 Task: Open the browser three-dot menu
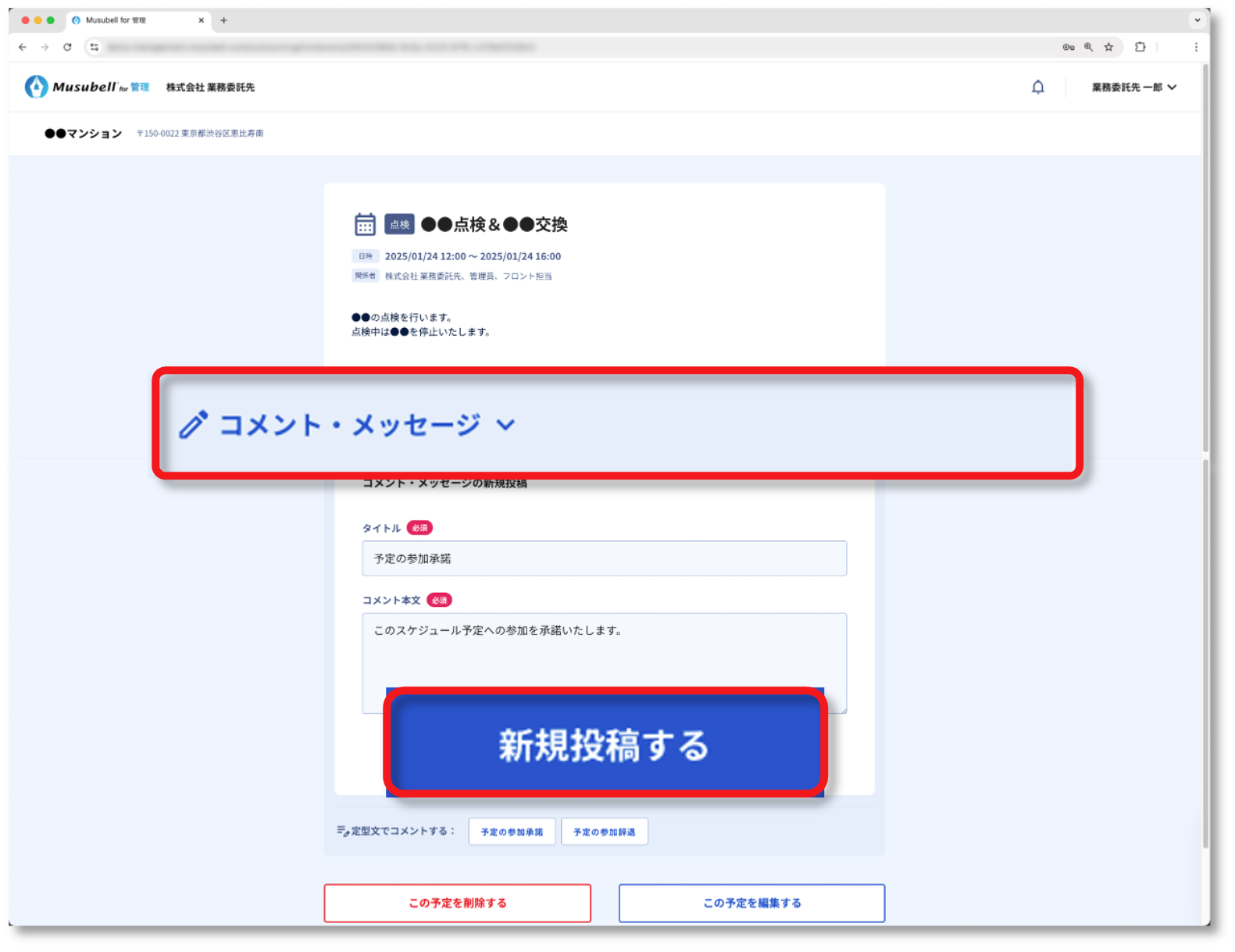click(1195, 47)
